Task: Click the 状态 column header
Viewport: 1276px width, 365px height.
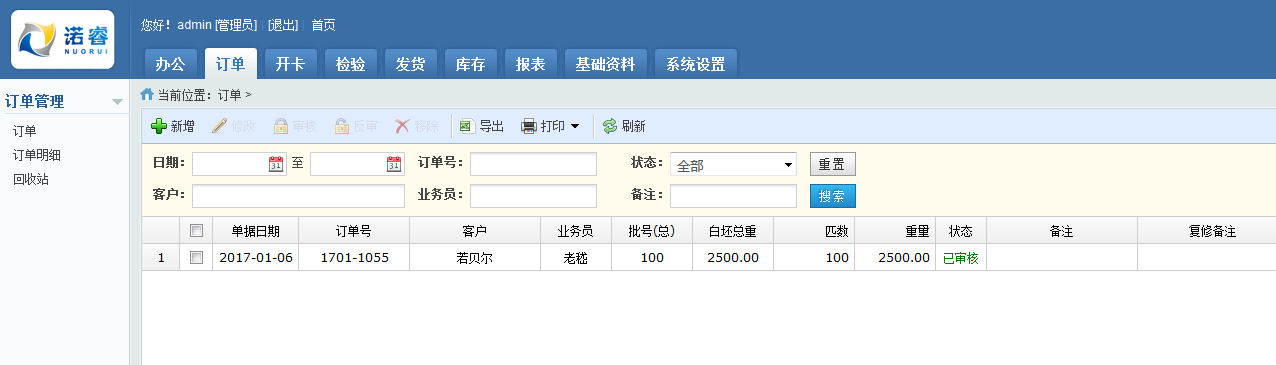Action: [961, 231]
